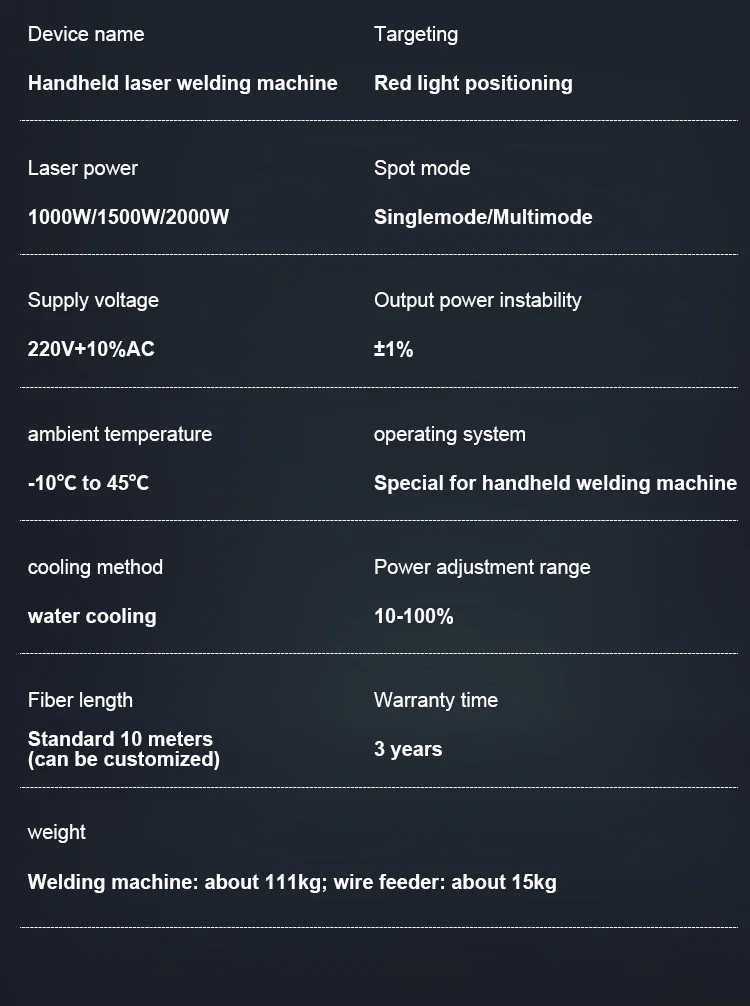Select "Handheld laser welding machine" text
This screenshot has width=750, height=1006.
coord(182,83)
